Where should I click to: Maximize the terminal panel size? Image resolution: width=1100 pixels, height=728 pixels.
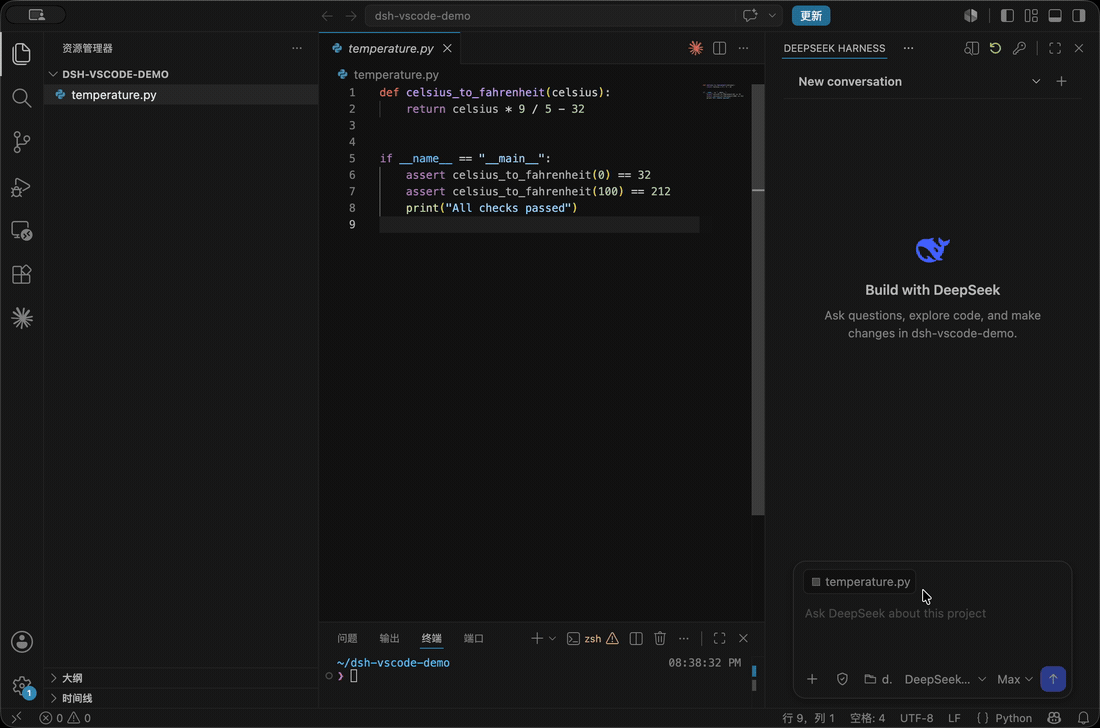click(x=719, y=638)
